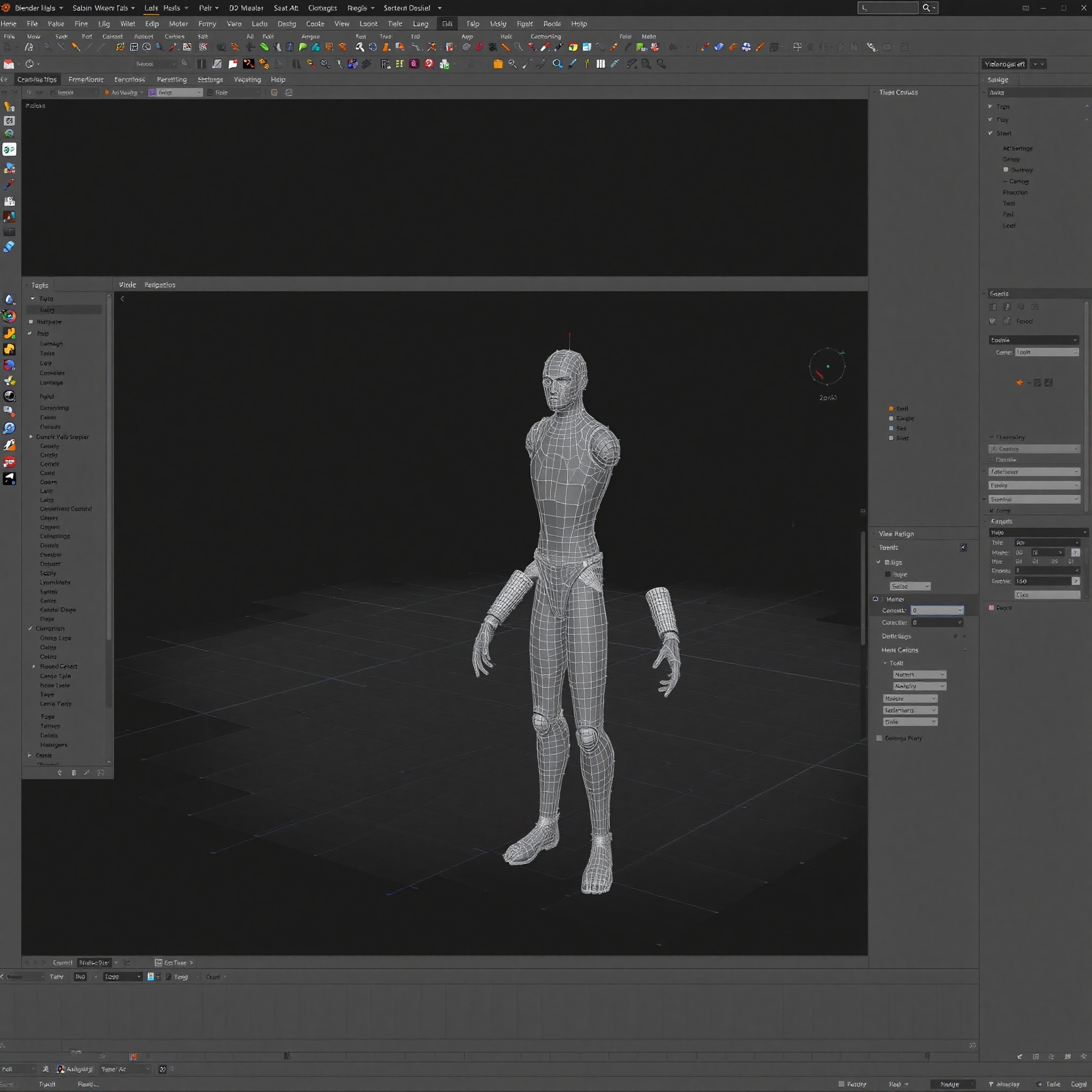
Task: Select the pencil annotate icon in the left sidebar
Action: point(10,184)
